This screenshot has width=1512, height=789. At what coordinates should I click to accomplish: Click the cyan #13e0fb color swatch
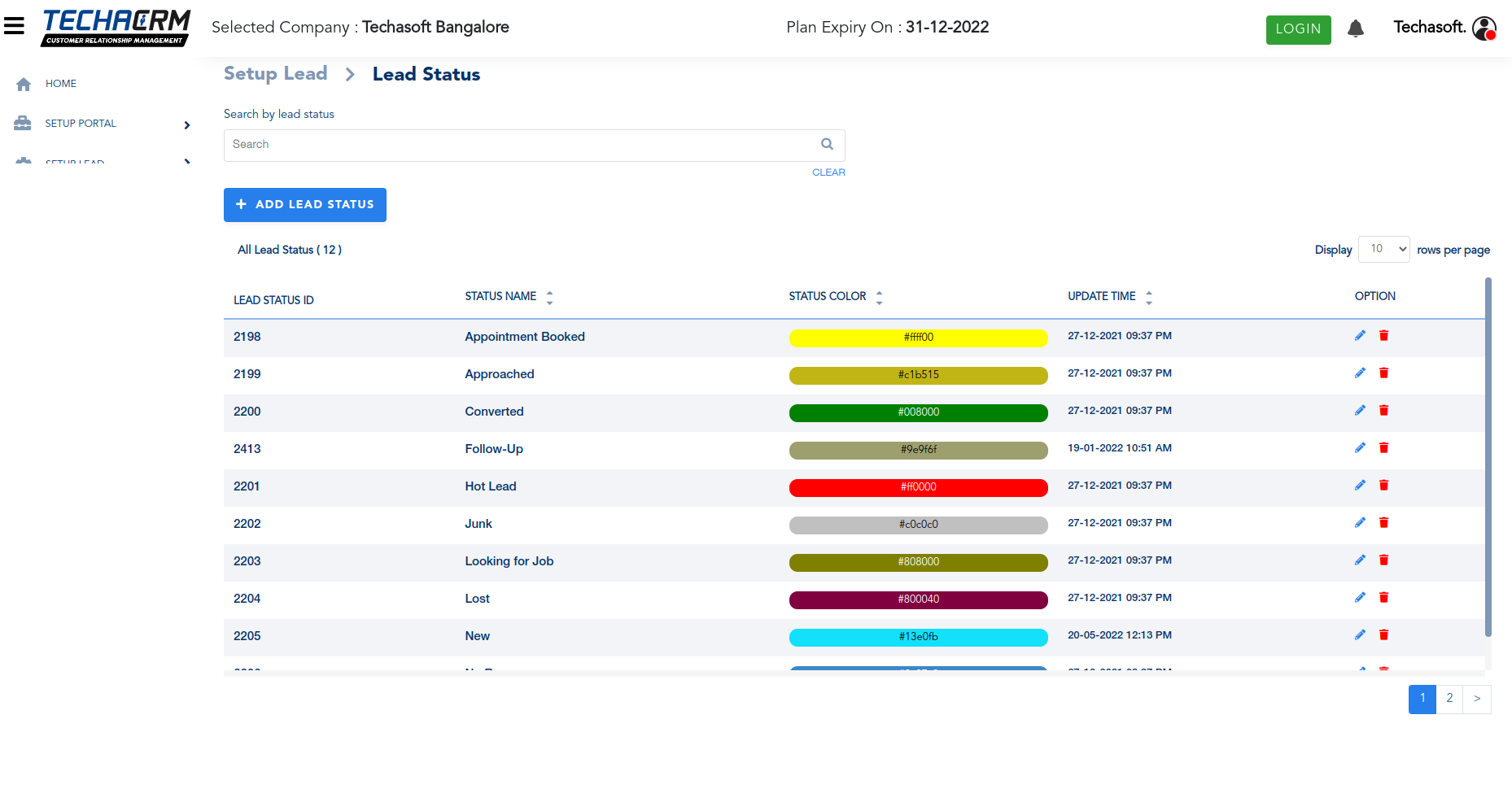click(918, 637)
